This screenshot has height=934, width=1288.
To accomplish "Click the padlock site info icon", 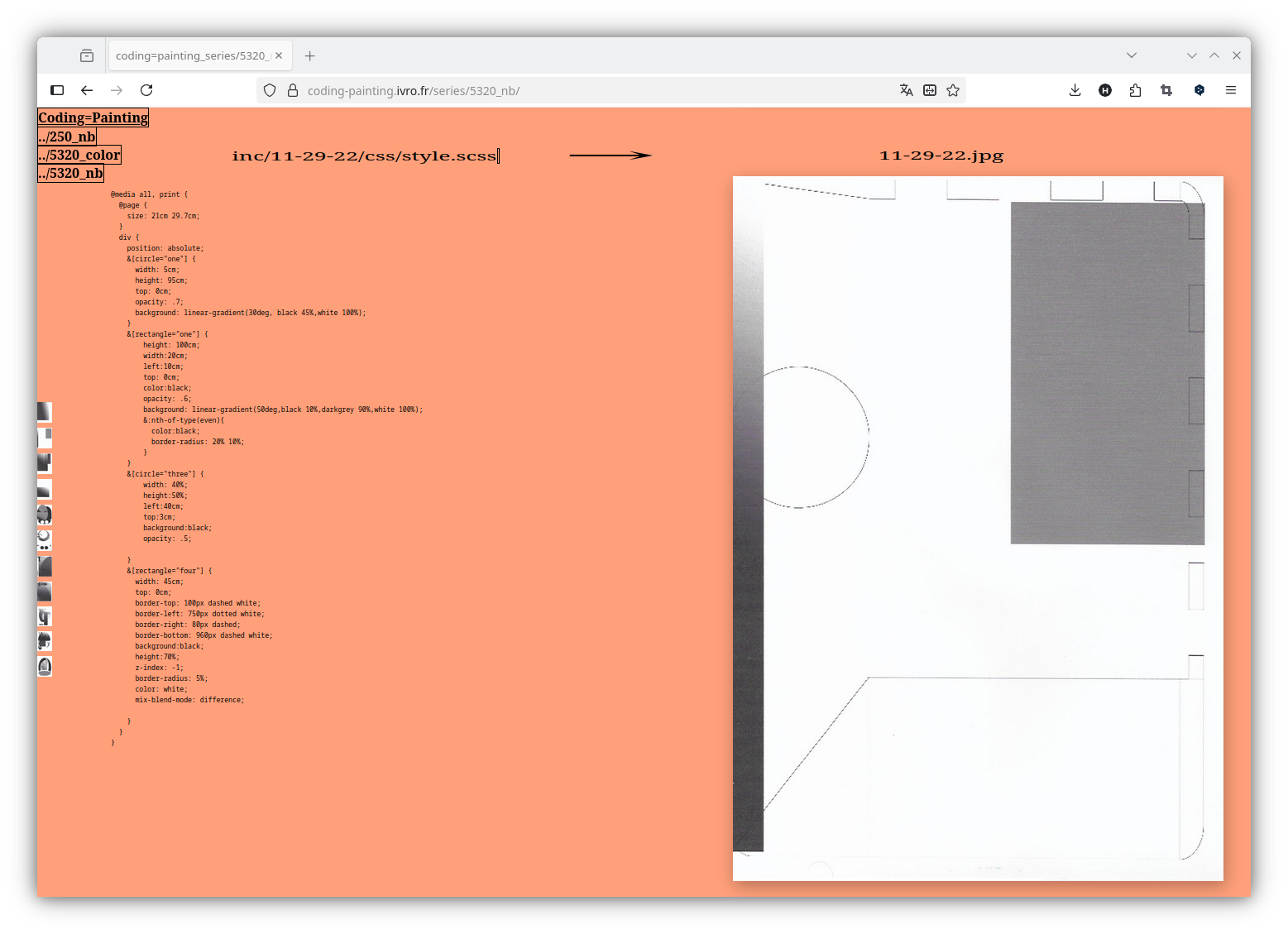I will (x=292, y=90).
